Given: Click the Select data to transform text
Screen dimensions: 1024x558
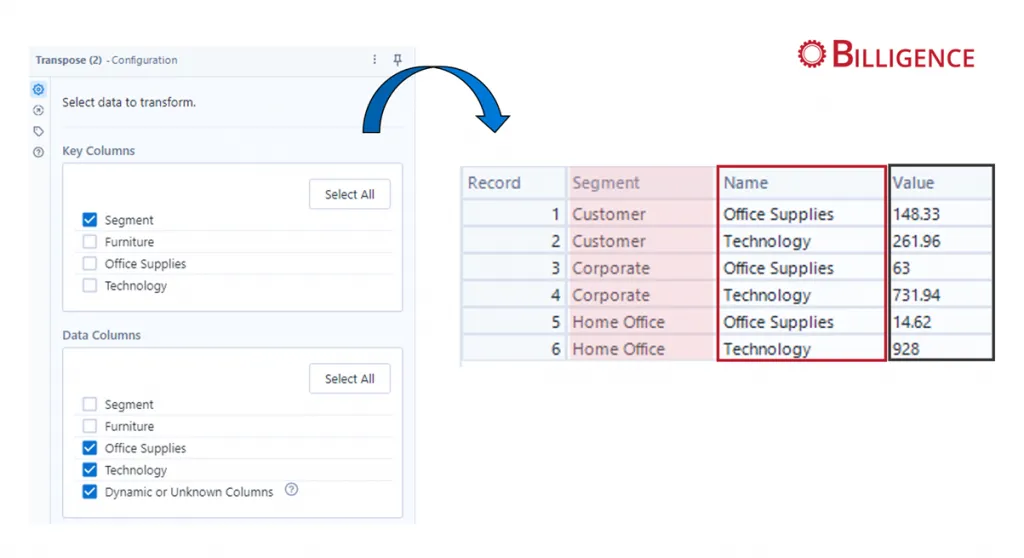Looking at the screenshot, I should (x=129, y=102).
